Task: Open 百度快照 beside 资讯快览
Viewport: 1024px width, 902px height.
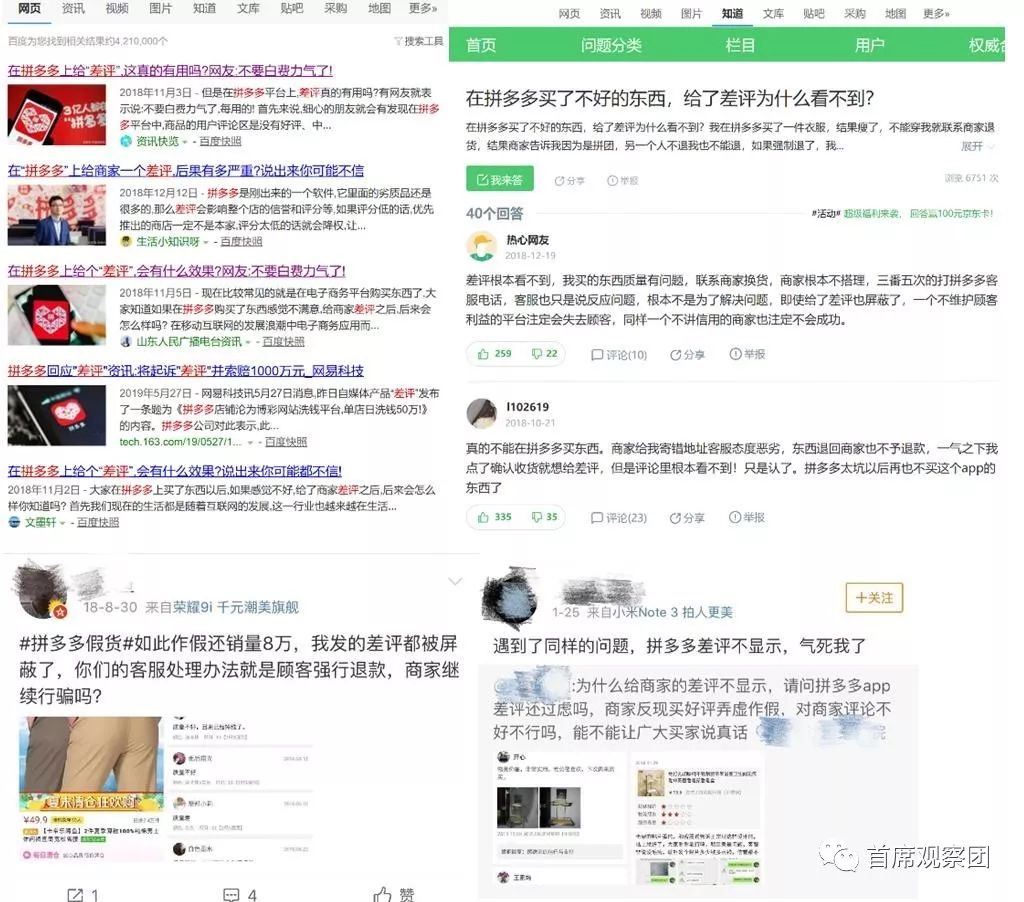Action: coord(220,141)
